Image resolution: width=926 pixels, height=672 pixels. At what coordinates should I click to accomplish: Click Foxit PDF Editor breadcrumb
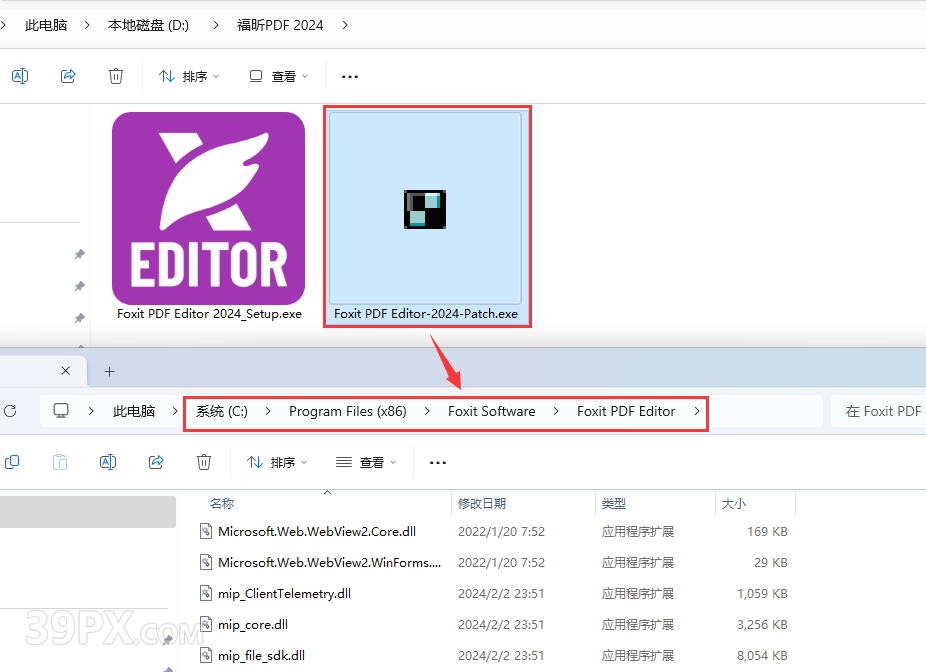(x=626, y=411)
